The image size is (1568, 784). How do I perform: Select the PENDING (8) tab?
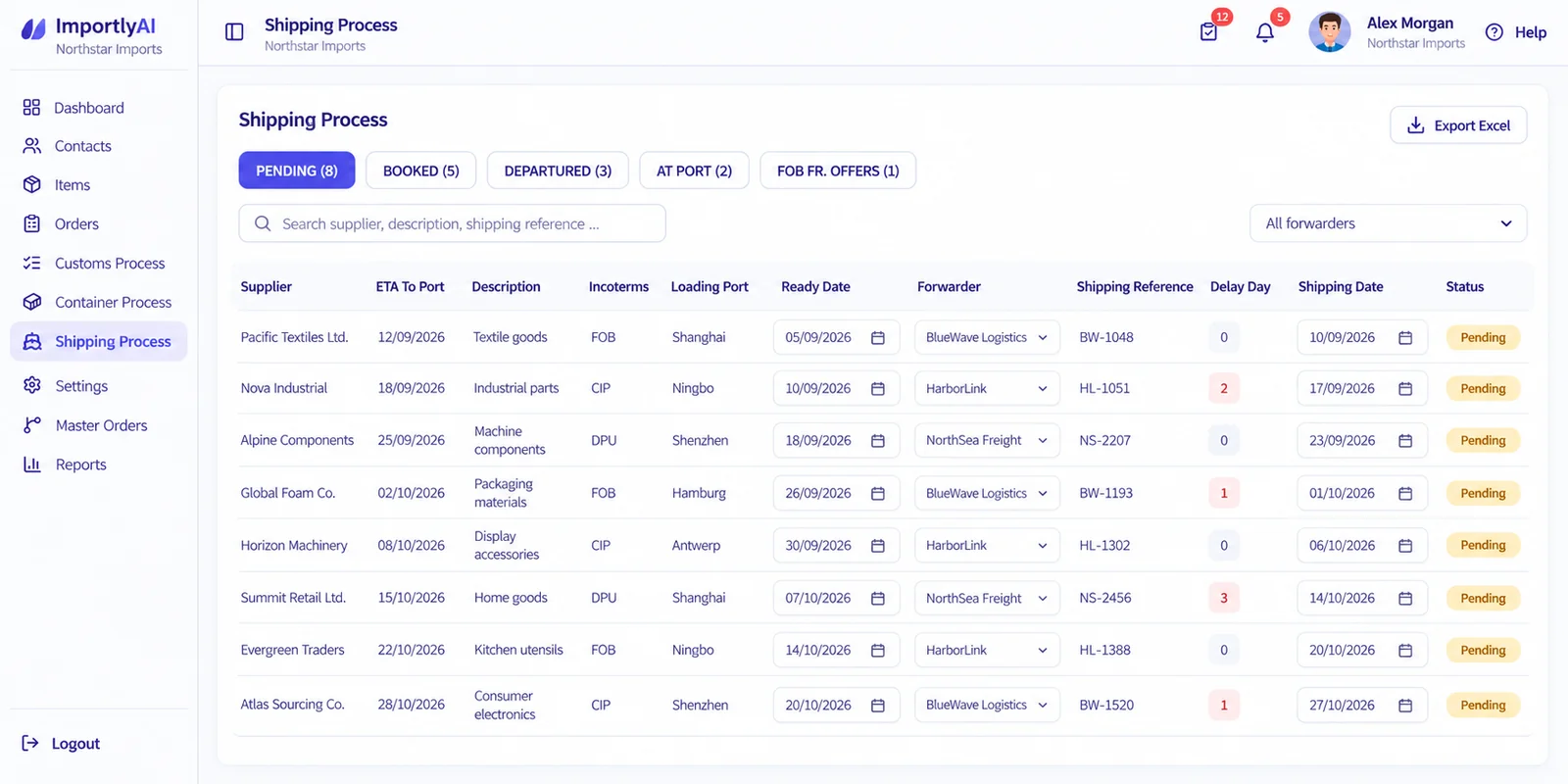point(297,171)
